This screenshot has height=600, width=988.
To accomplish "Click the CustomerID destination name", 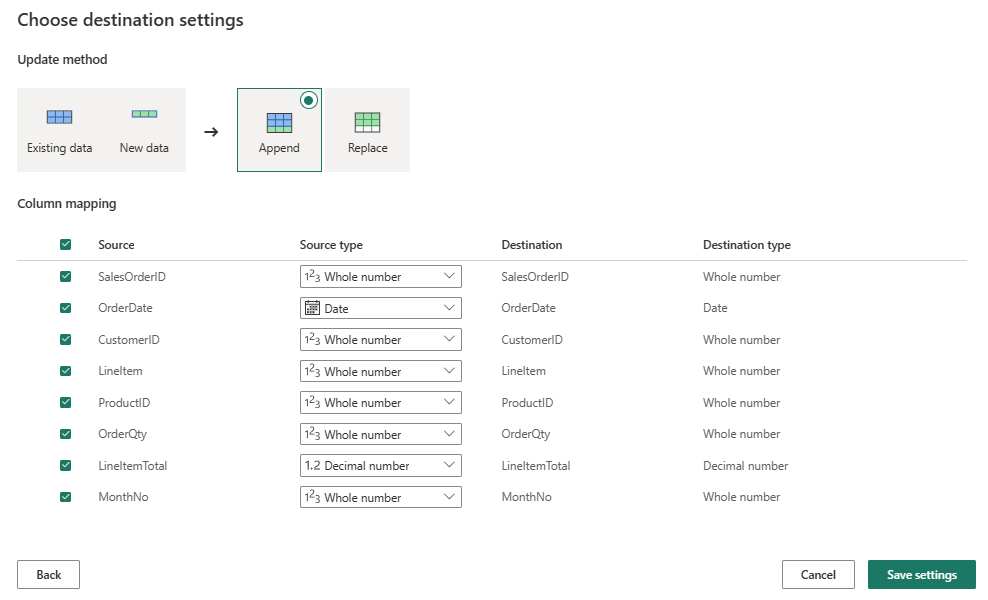I will pos(531,340).
